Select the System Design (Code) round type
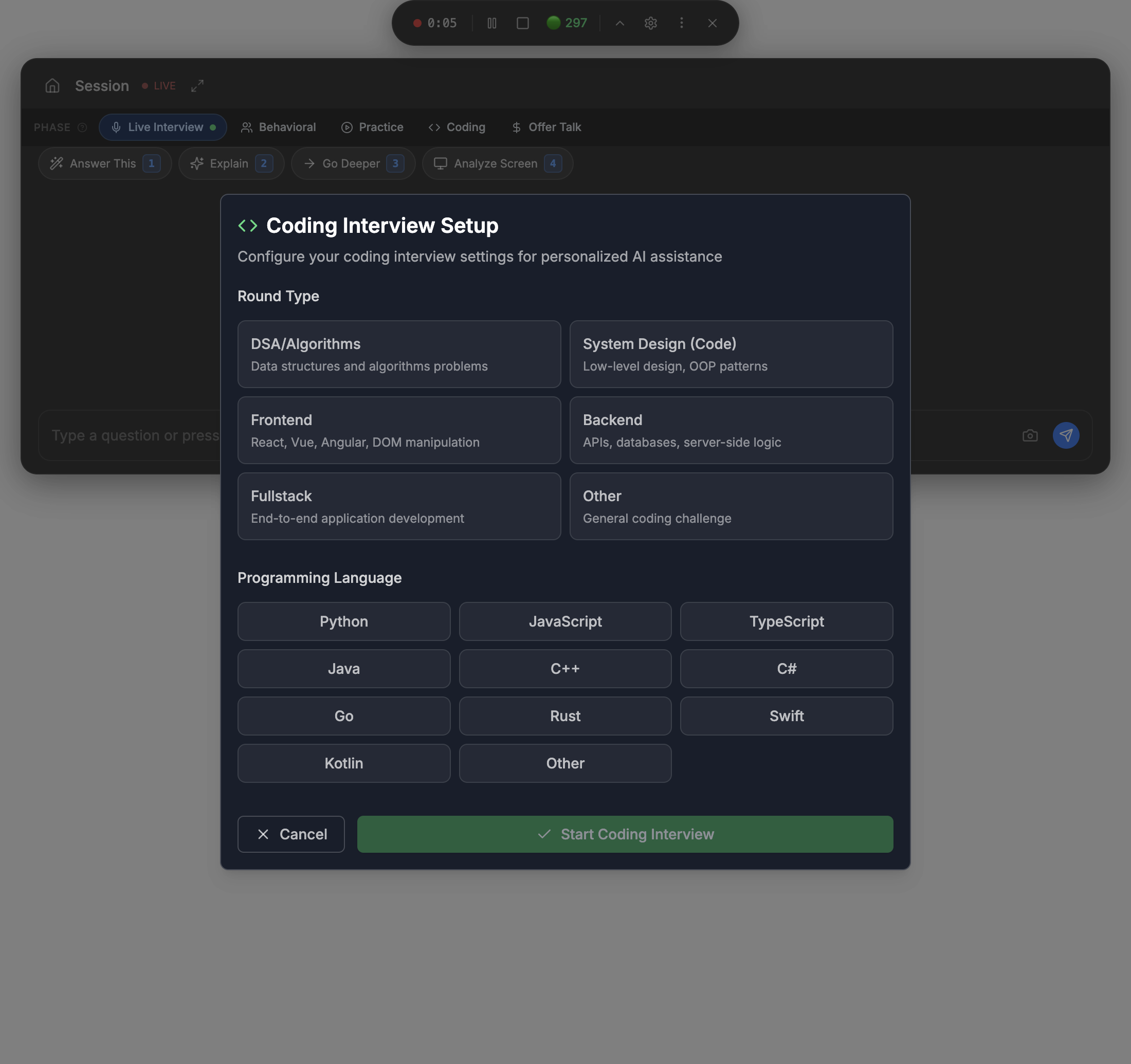This screenshot has width=1131, height=1064. [x=732, y=354]
